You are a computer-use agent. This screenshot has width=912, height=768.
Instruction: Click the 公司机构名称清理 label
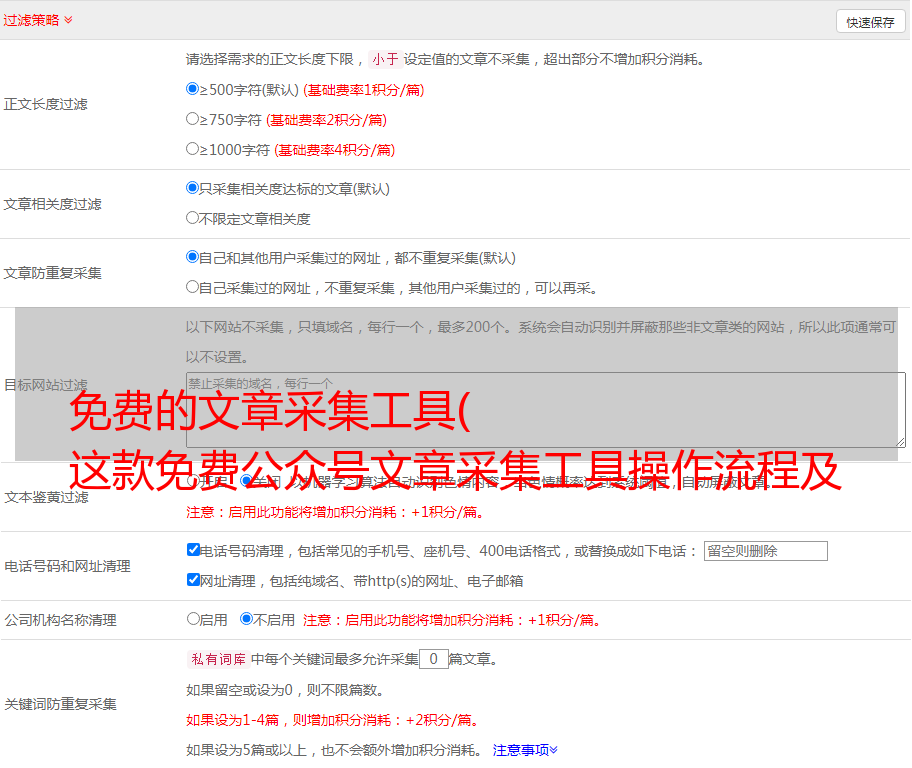pyautogui.click(x=60, y=620)
